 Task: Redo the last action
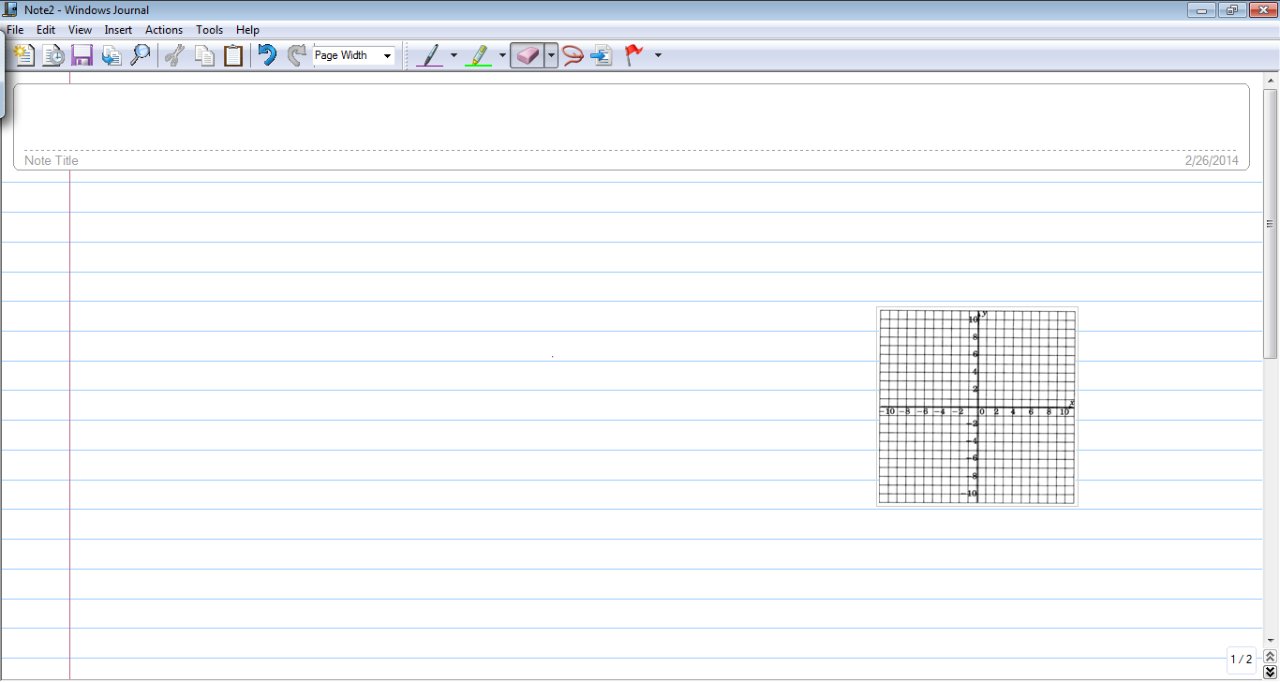tap(296, 55)
